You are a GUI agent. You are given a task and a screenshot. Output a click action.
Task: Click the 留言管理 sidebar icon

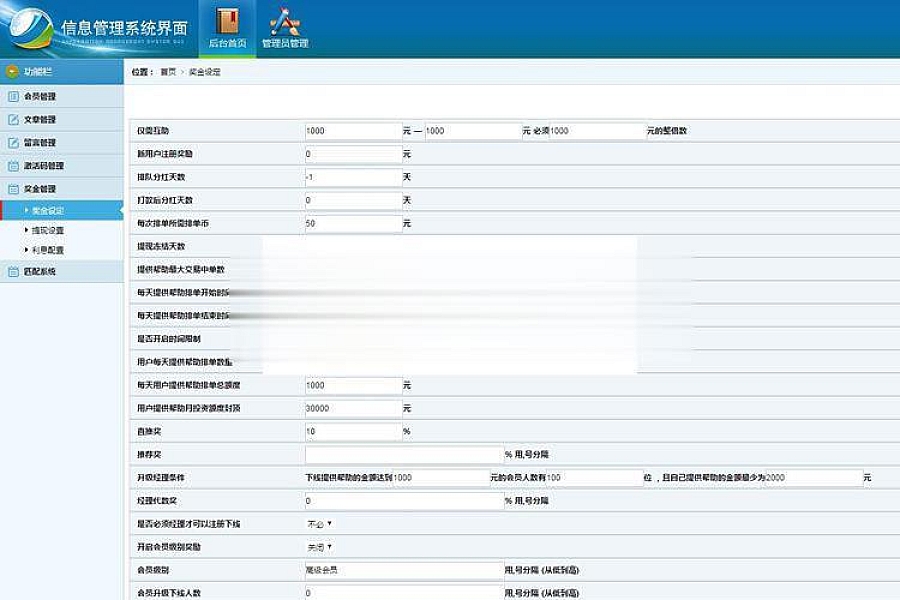tap(14, 143)
